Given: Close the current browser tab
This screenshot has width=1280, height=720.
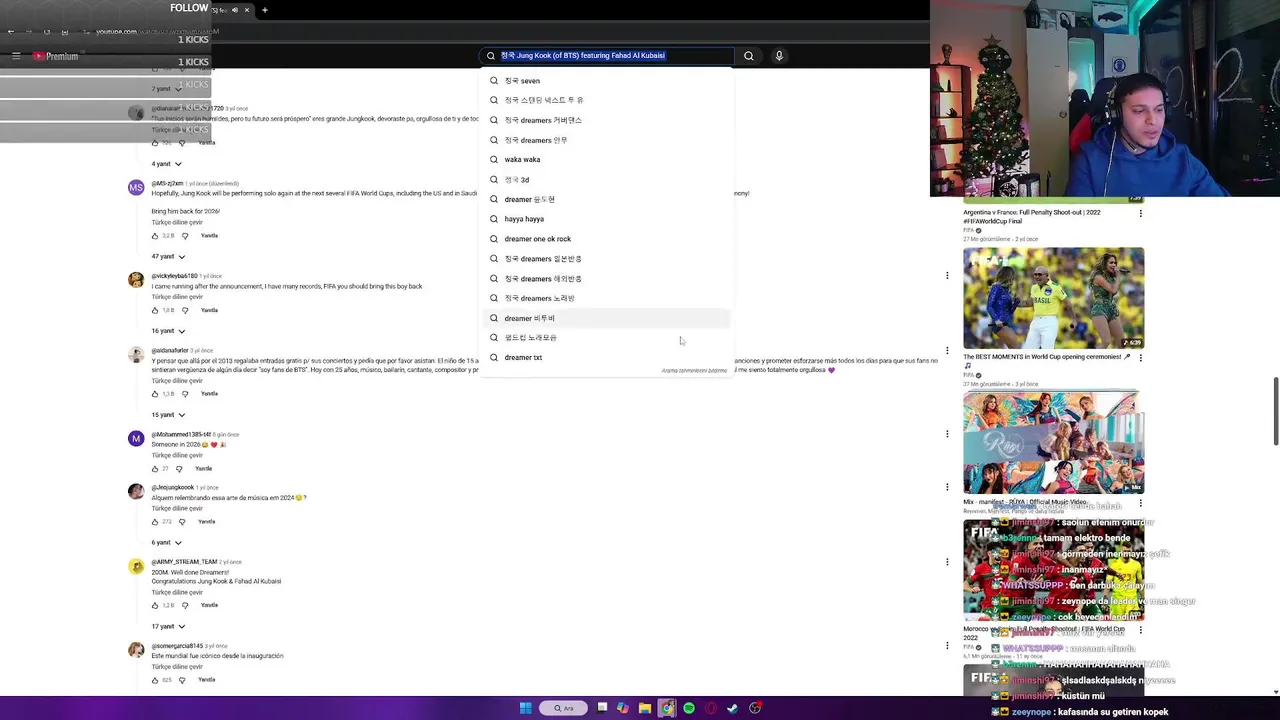Looking at the screenshot, I should point(246,10).
